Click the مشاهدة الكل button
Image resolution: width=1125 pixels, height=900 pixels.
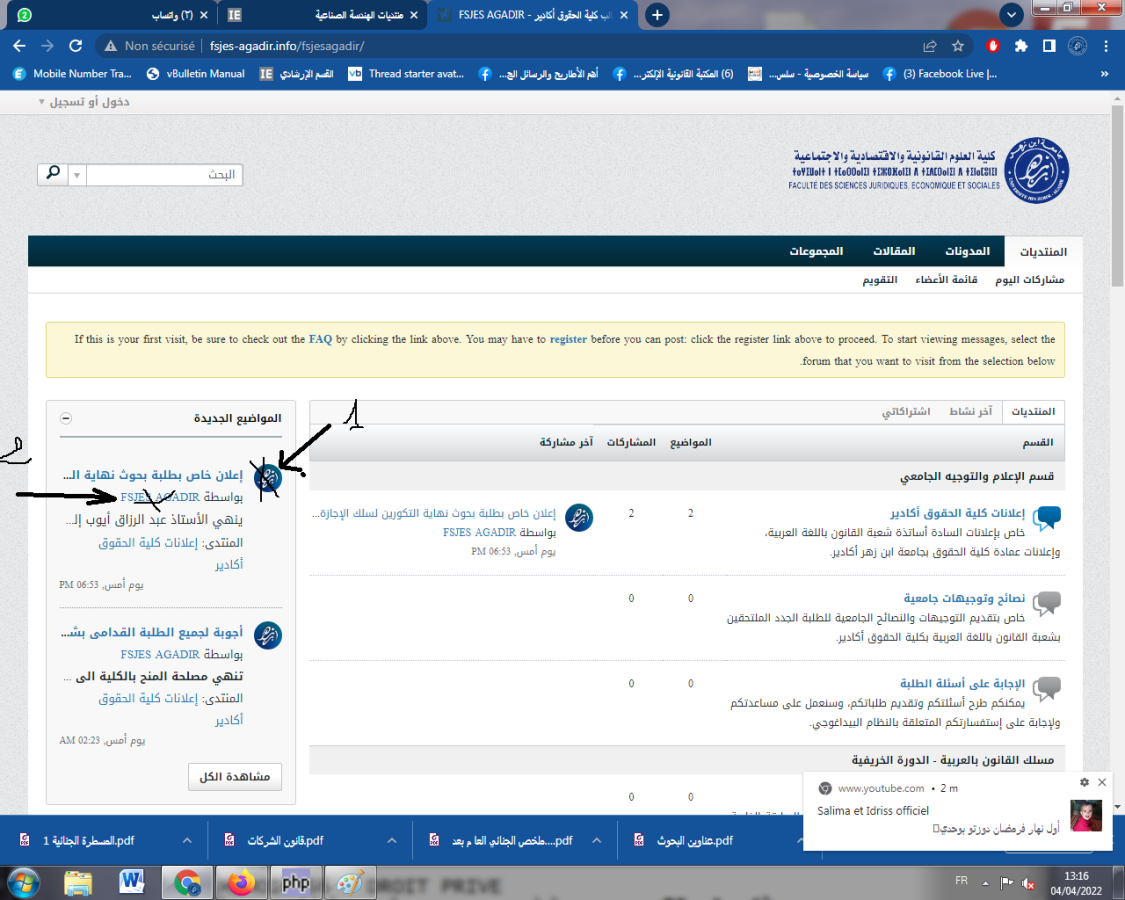(x=235, y=777)
